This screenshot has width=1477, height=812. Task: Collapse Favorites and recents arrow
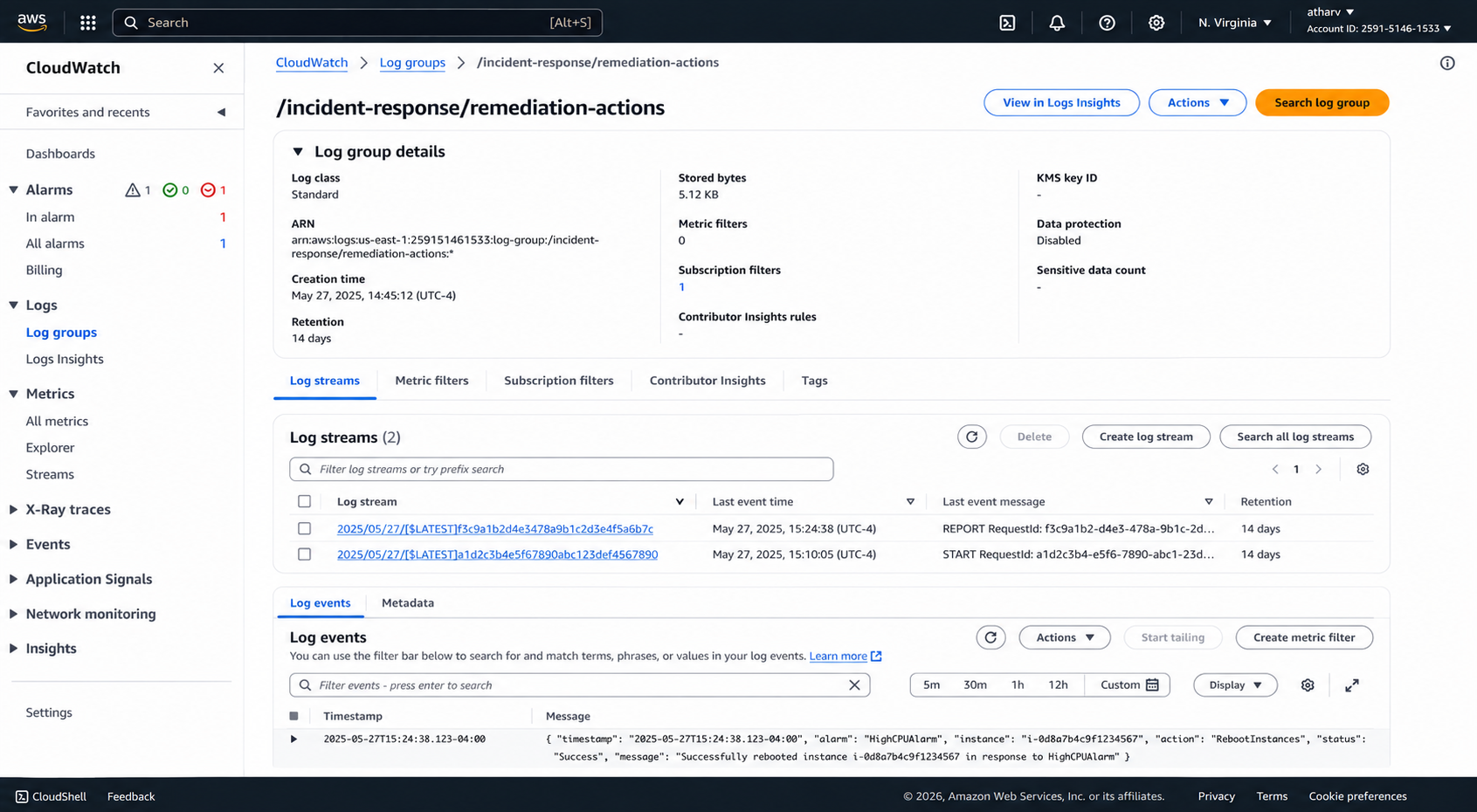click(221, 113)
